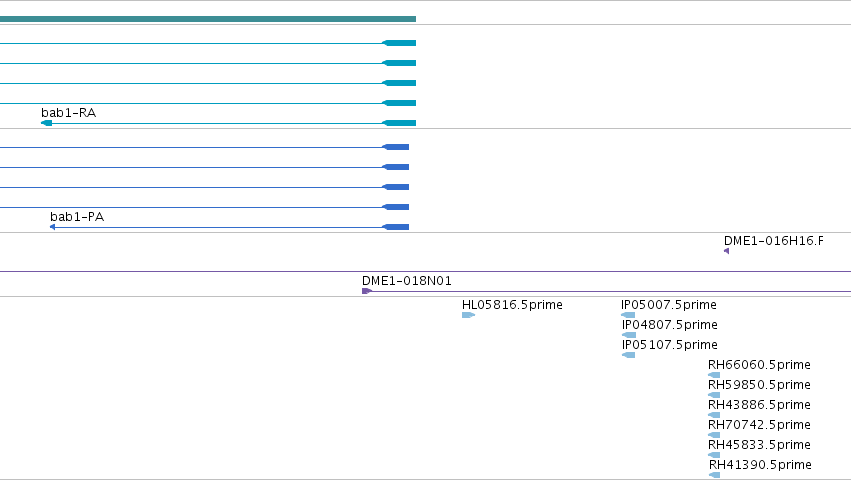Select the RH41390.5prime arrow glyph
This screenshot has width=851, height=480.
point(715,475)
